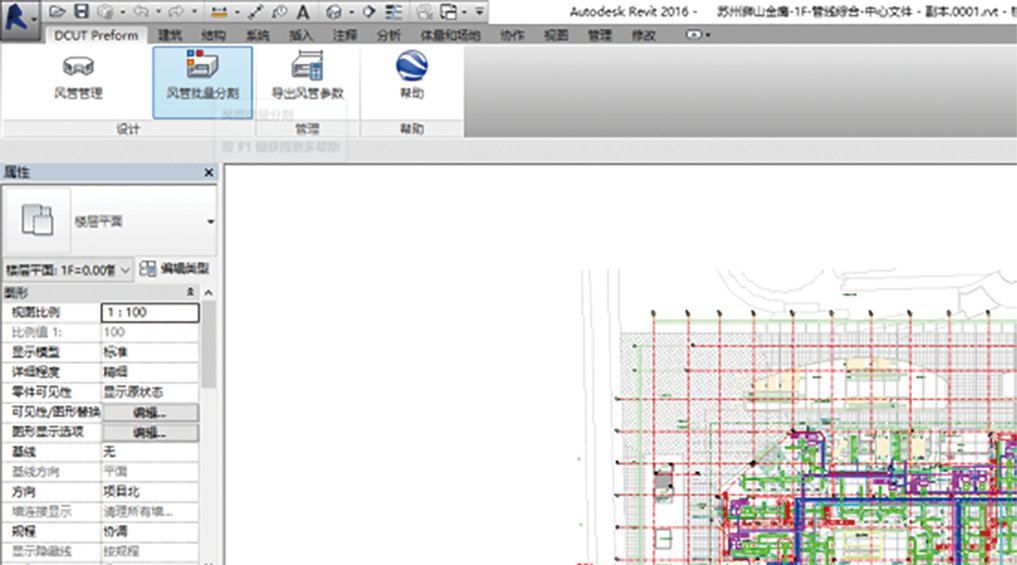Open the Customize Quick Access Toolbar dropdown
1017x565 pixels.
(x=479, y=12)
